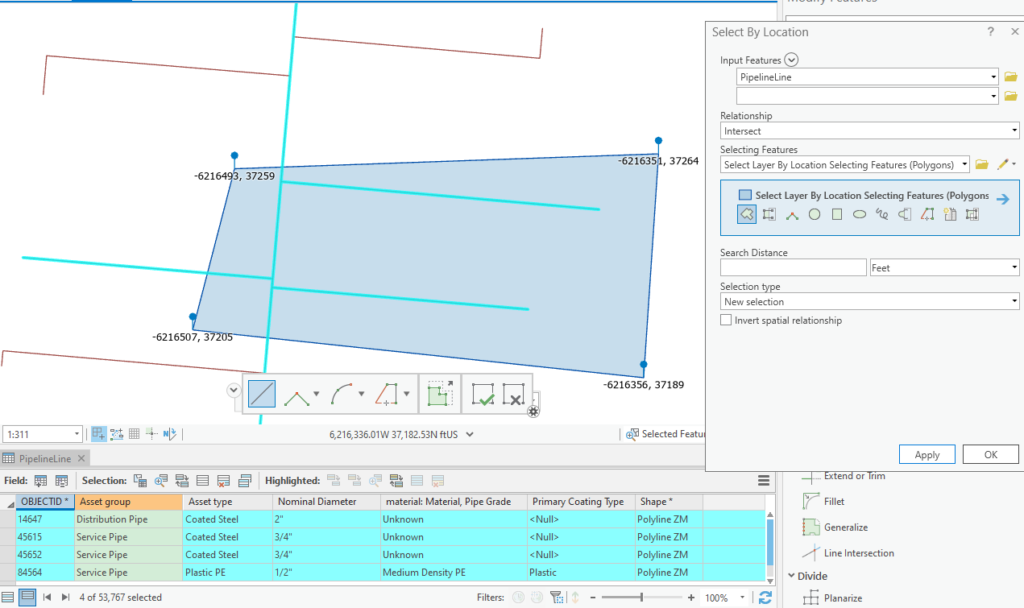The image size is (1024, 608).
Task: Toggle Show all records view button
Action: click(x=9, y=597)
